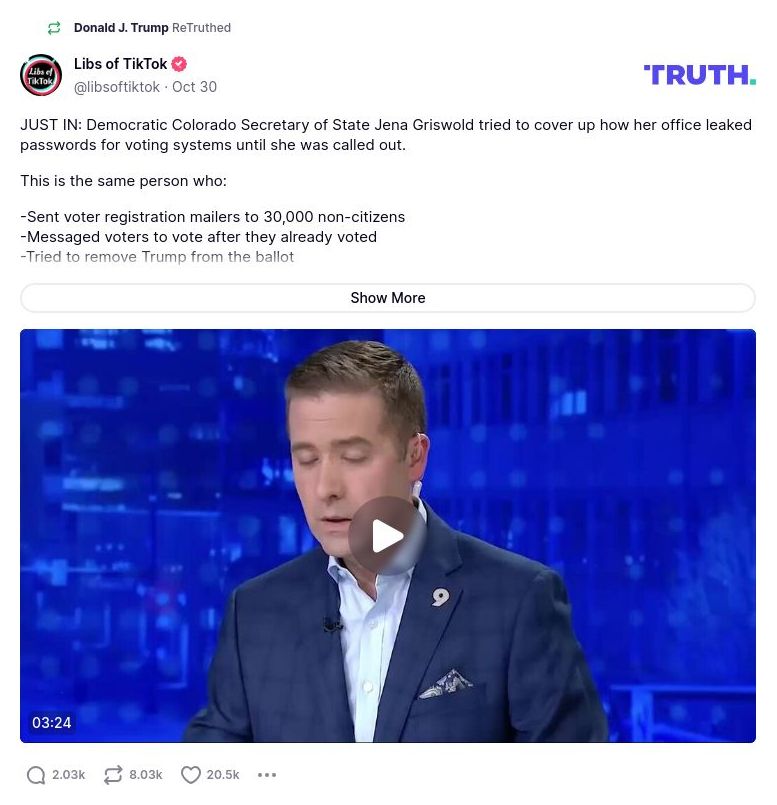Image resolution: width=777 pixels, height=805 pixels.
Task: Click the 2.03k replies count
Action: click(68, 775)
